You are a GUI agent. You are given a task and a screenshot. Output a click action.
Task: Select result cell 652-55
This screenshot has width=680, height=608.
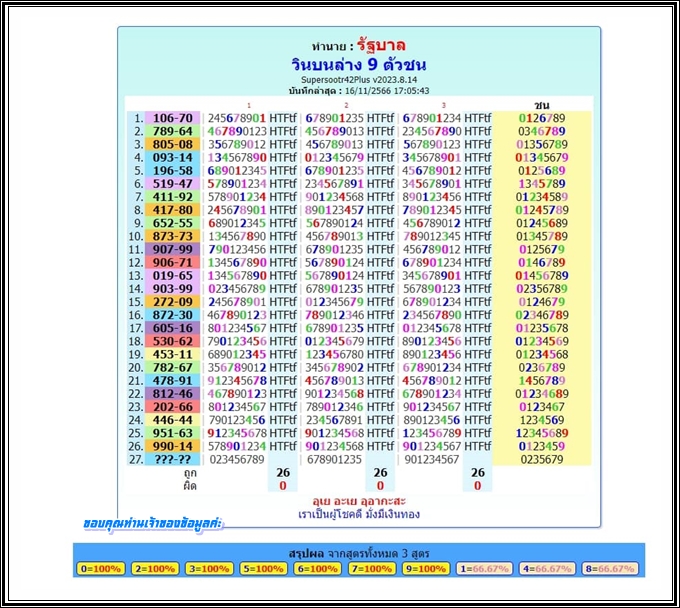click(173, 223)
